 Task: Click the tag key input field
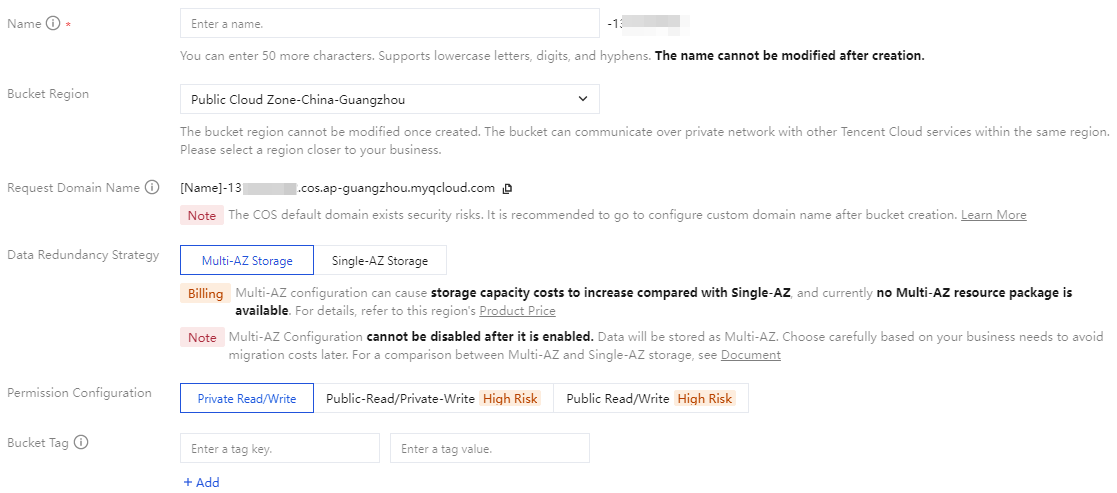coord(280,449)
